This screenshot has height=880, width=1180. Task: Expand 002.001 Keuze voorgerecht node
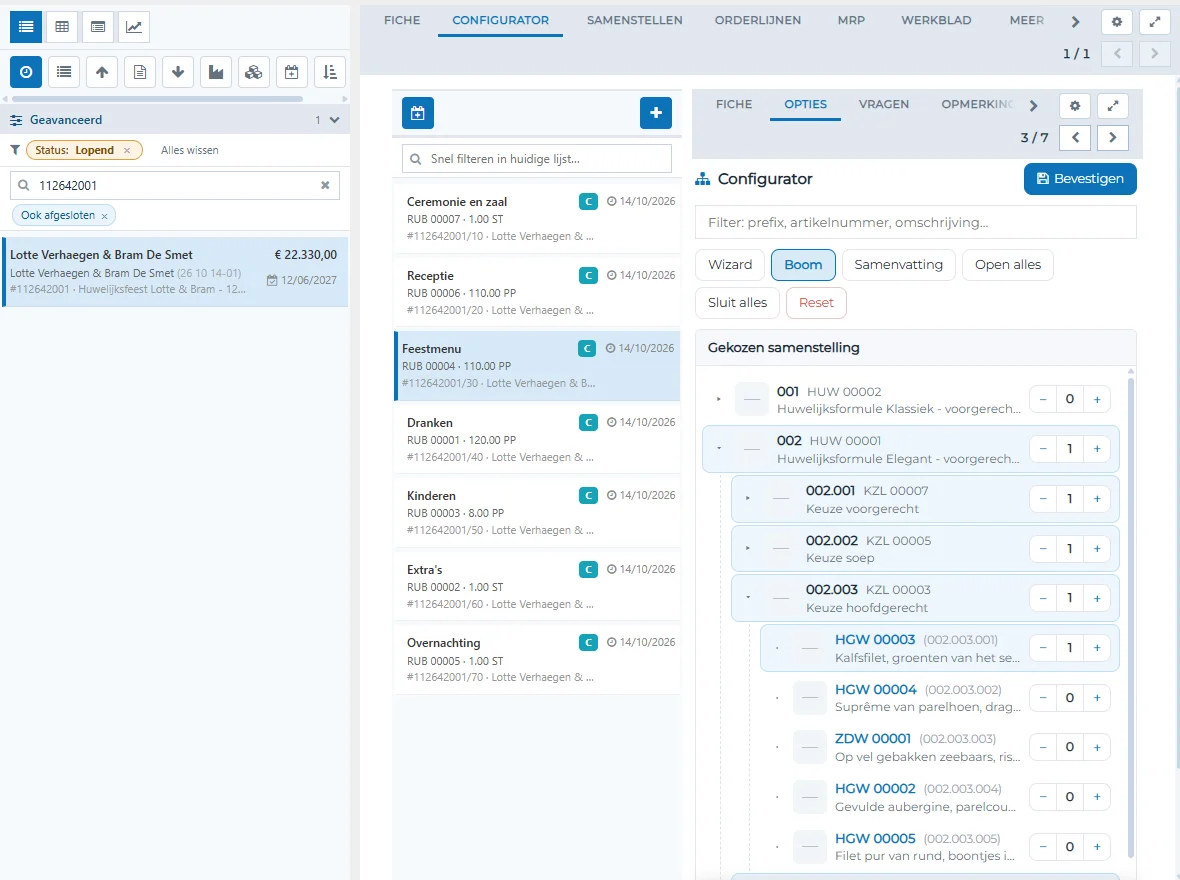[747, 498]
